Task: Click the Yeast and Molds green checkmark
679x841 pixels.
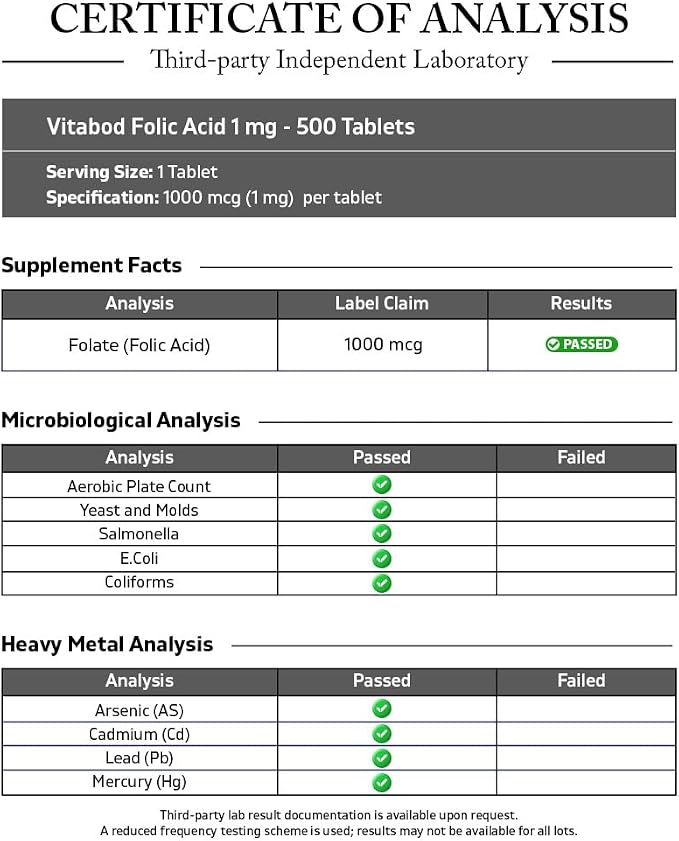Action: point(382,510)
